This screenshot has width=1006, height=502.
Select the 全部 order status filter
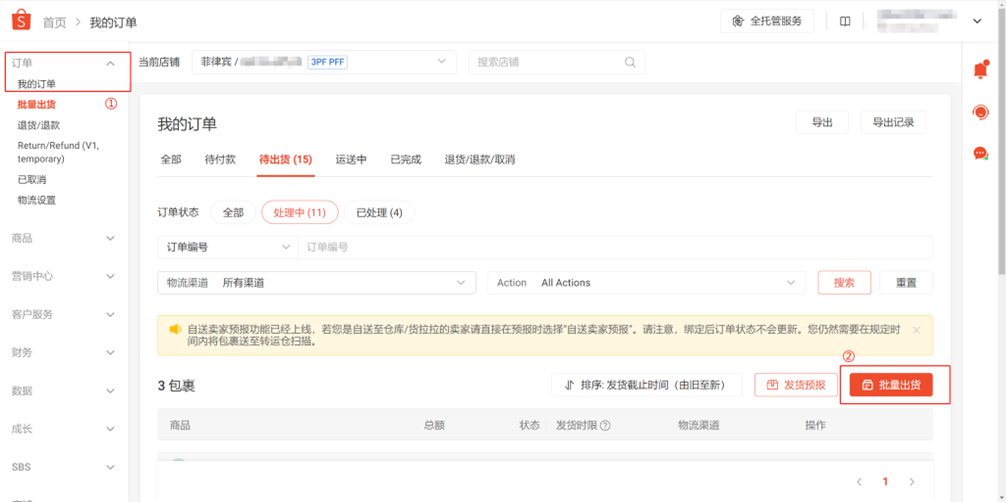[233, 212]
